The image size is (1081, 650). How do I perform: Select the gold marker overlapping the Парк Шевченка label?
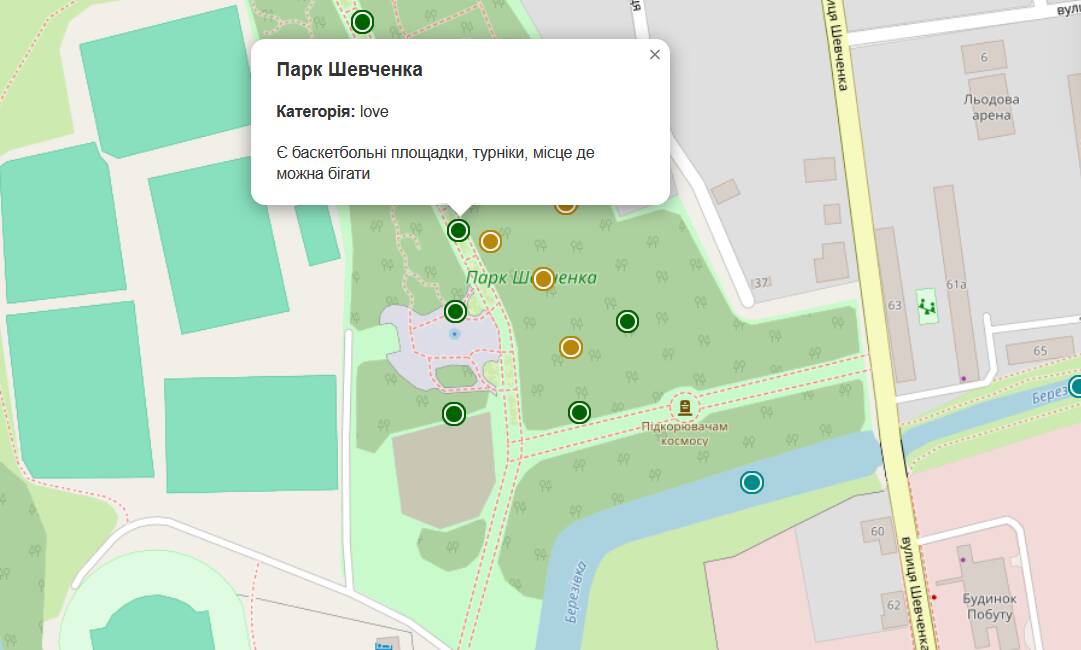click(543, 279)
